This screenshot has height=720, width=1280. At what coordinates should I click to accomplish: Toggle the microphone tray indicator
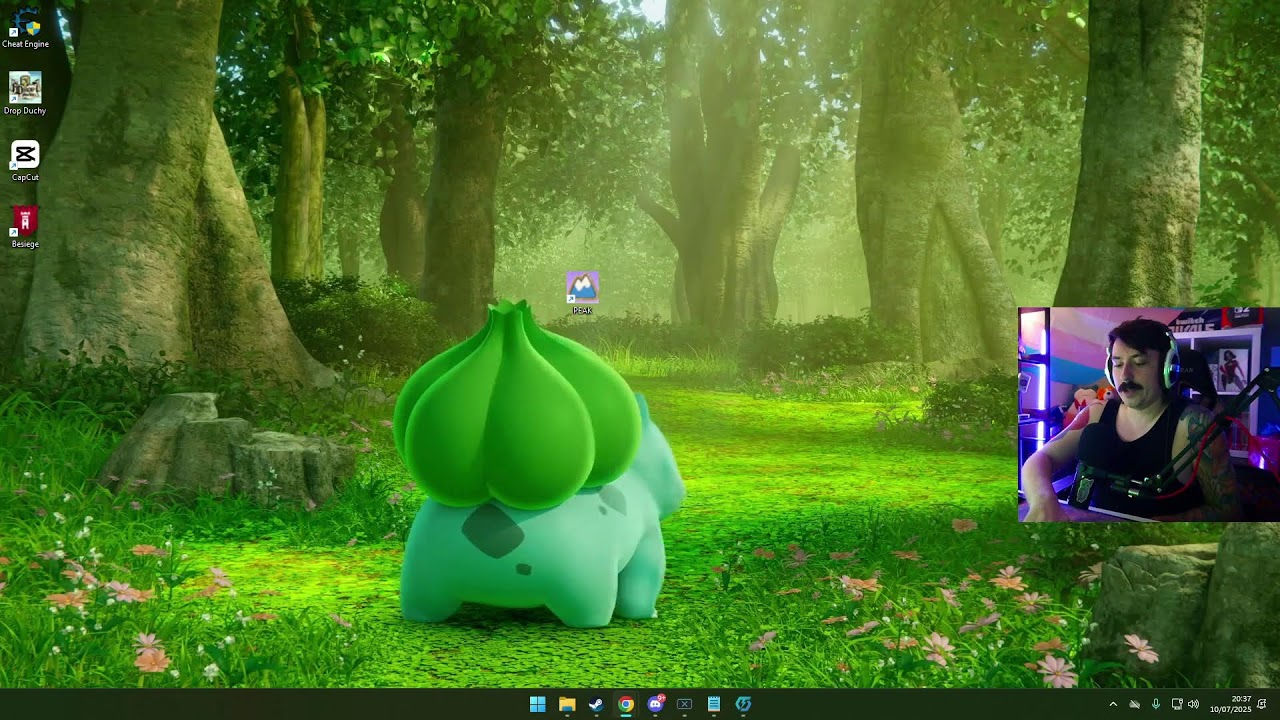1156,705
